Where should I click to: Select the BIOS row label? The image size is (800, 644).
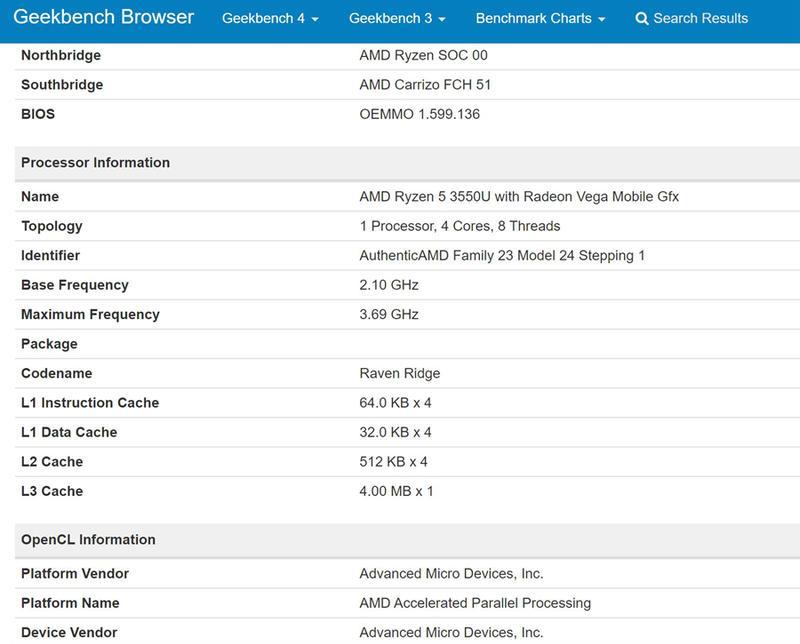[38, 114]
